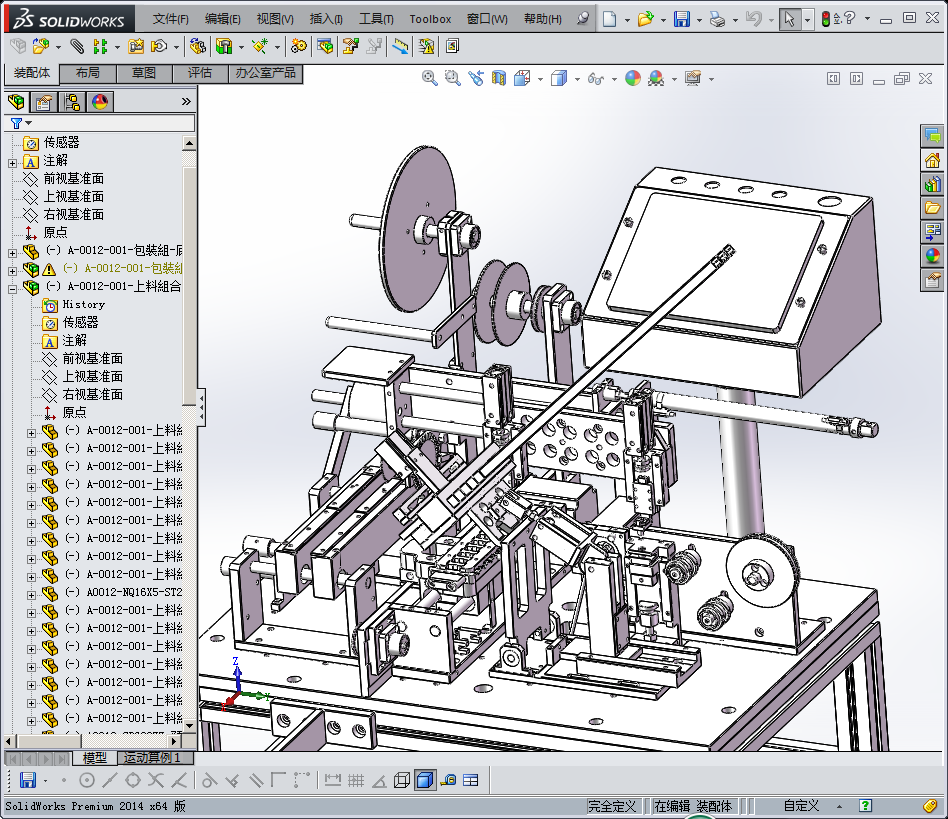
Task: Open the ConfigurationManager tab icon
Action: point(72,101)
